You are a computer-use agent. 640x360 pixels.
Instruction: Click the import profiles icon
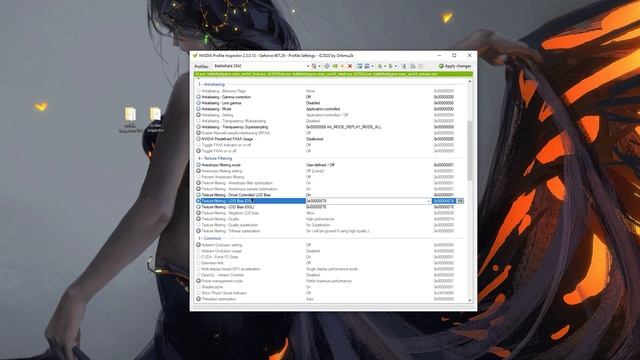point(391,66)
